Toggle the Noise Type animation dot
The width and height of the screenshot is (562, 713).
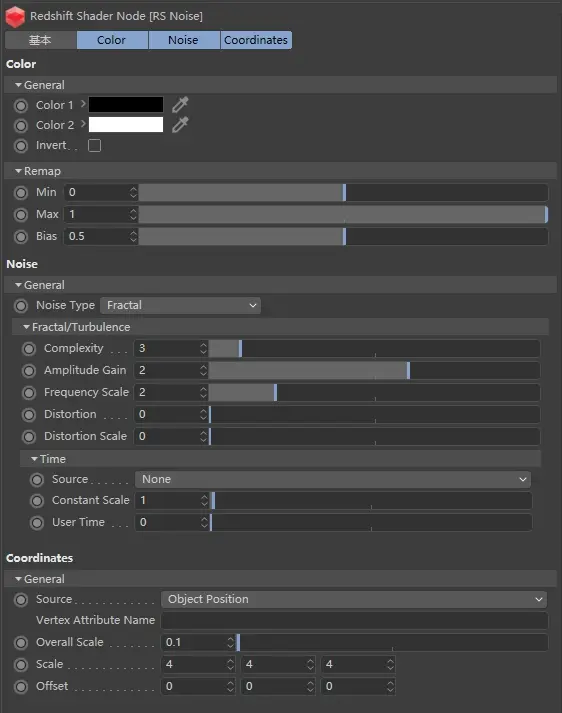pyautogui.click(x=21, y=306)
